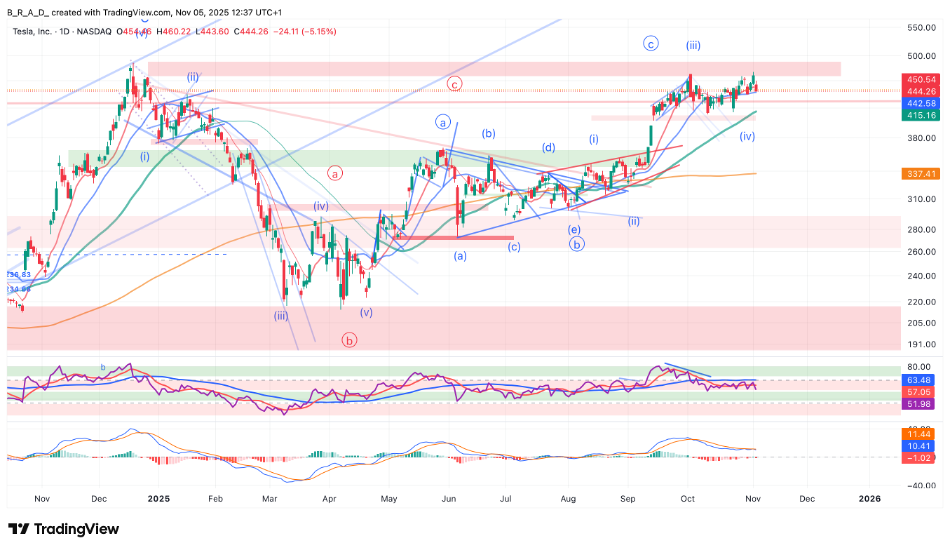Image resolution: width=950 pixels, height=550 pixels.
Task: Click the red circled 'b' wave marker
Action: coord(350,340)
